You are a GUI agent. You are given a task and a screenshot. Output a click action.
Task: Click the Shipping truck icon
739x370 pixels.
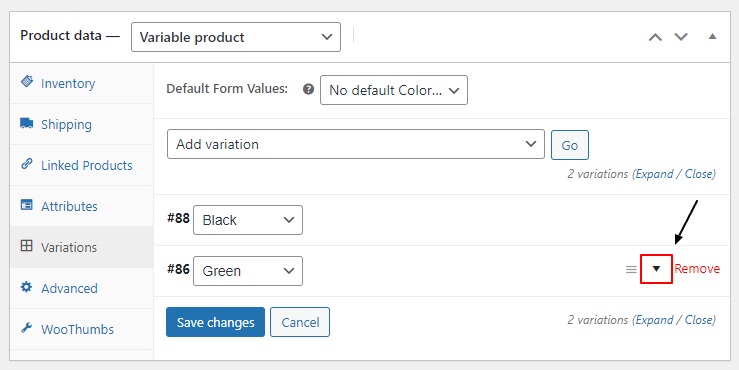[x=27, y=123]
